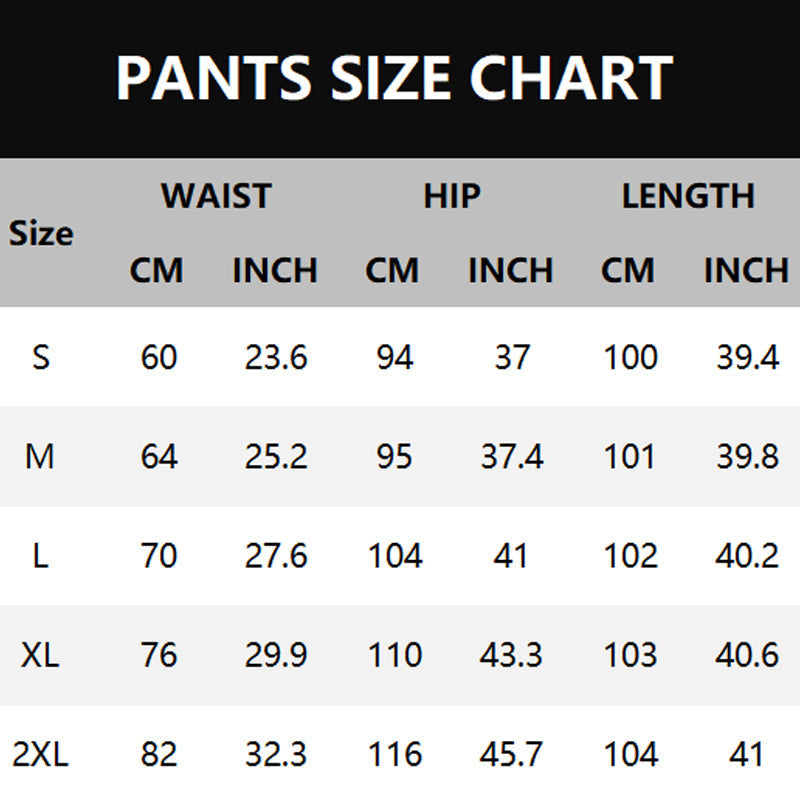This screenshot has width=800, height=800.
Task: Select the HIP column header
Action: click(452, 195)
